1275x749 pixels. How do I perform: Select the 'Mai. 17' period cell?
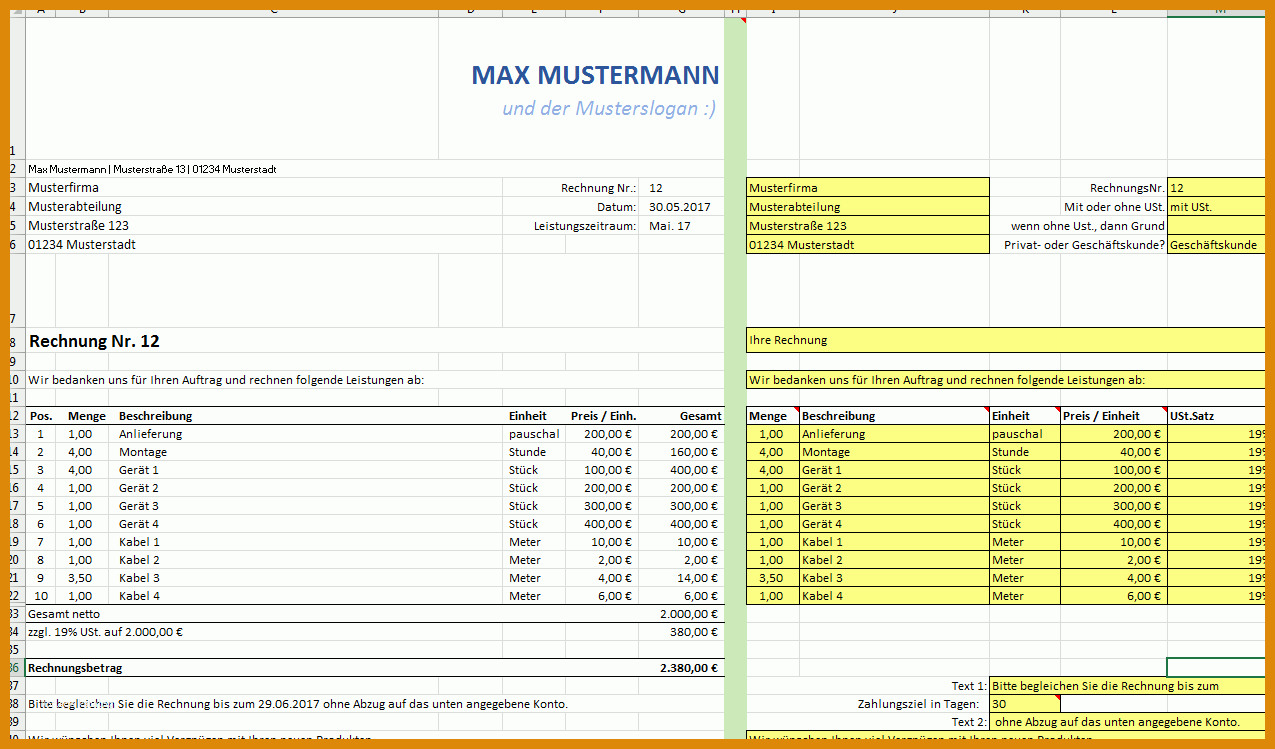pos(669,226)
